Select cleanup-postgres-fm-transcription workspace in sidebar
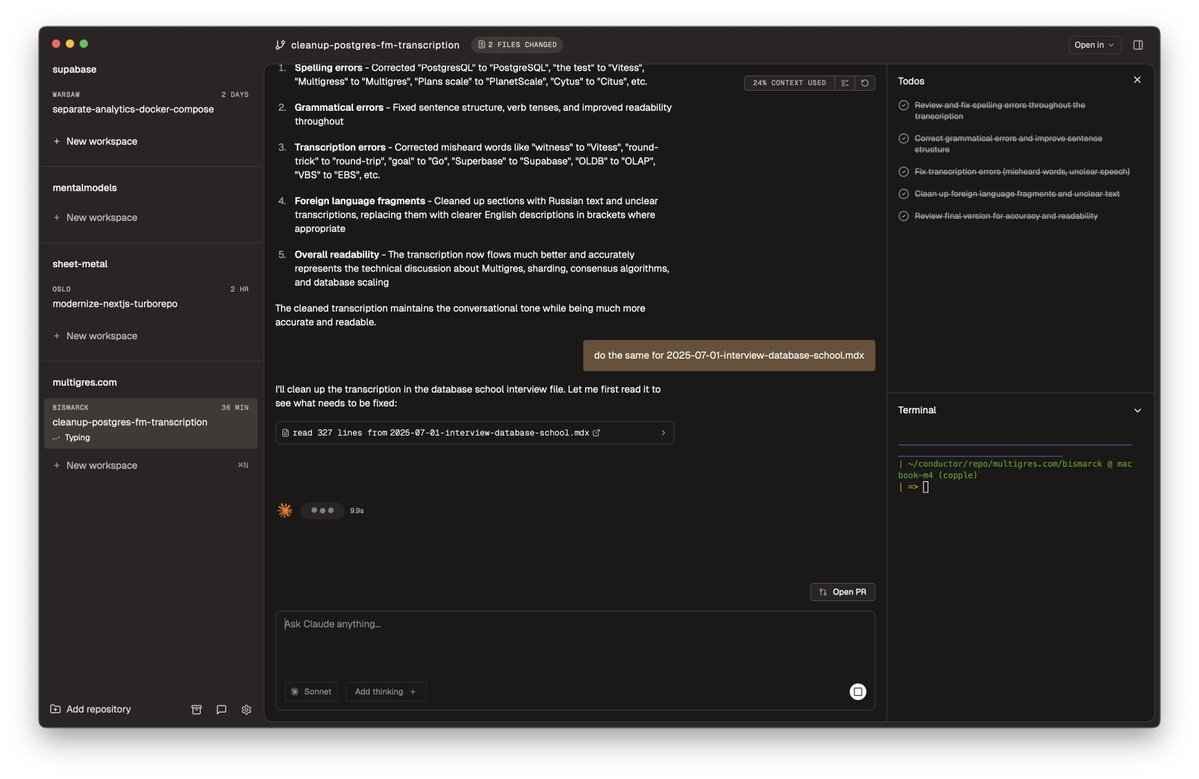Viewport: 1199px width, 779px height. tap(151, 423)
